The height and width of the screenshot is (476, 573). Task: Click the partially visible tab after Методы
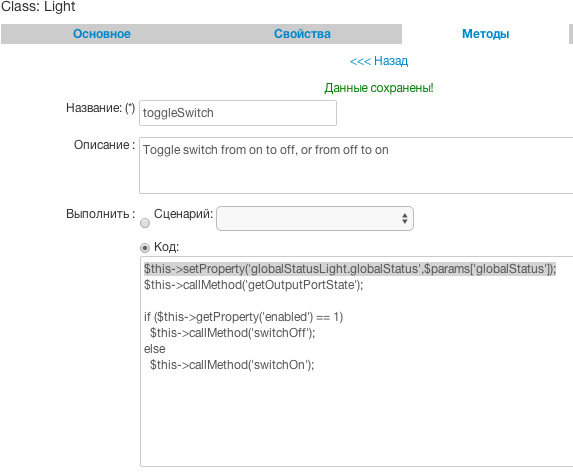pos(571,34)
